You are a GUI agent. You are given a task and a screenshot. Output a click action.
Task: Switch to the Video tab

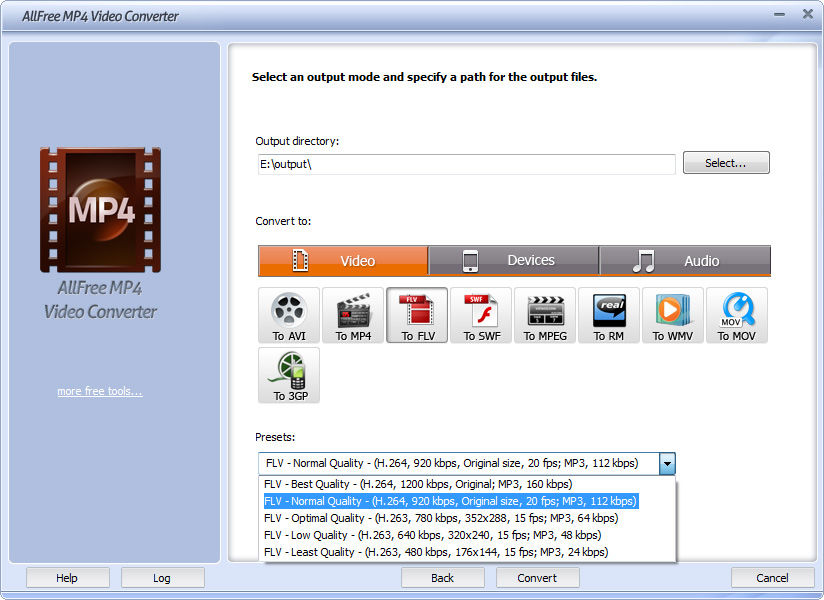343,261
